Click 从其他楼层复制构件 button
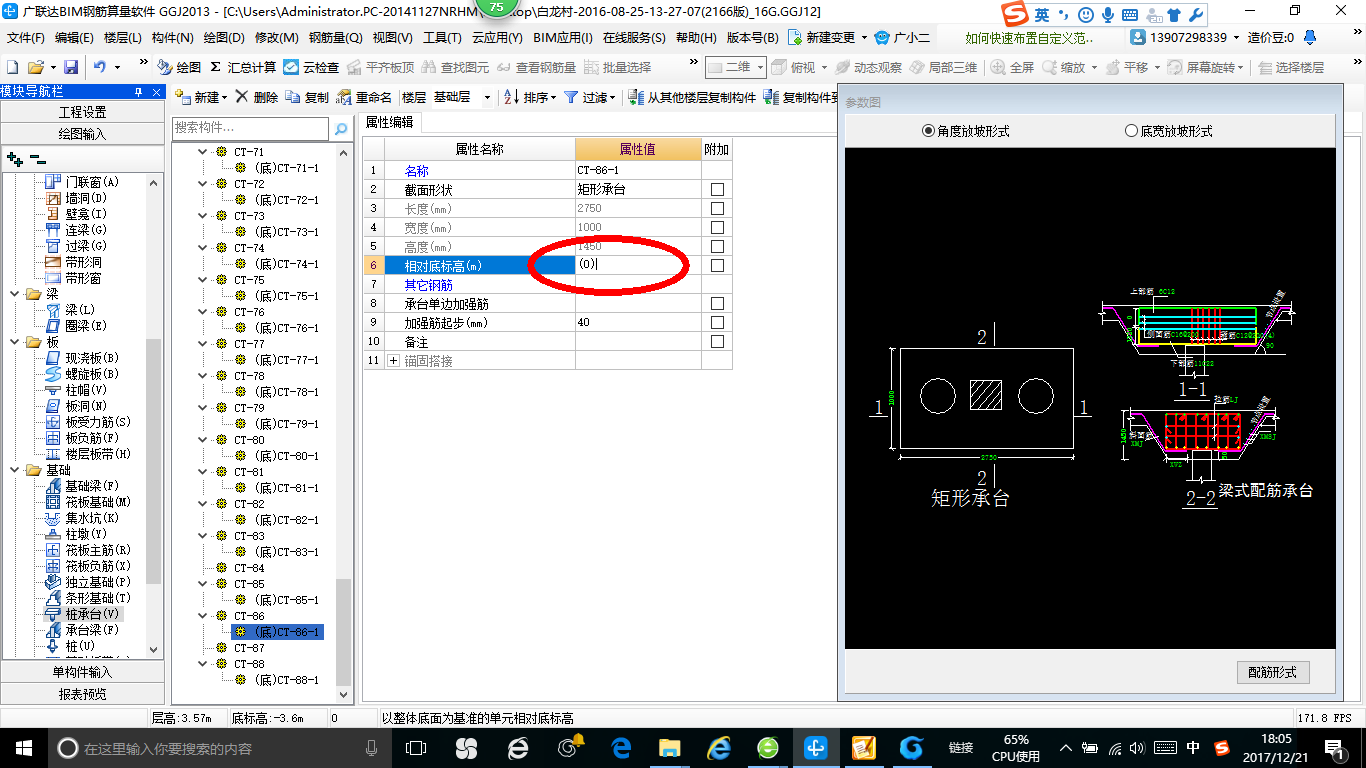Image resolution: width=1366 pixels, height=768 pixels. [692, 97]
